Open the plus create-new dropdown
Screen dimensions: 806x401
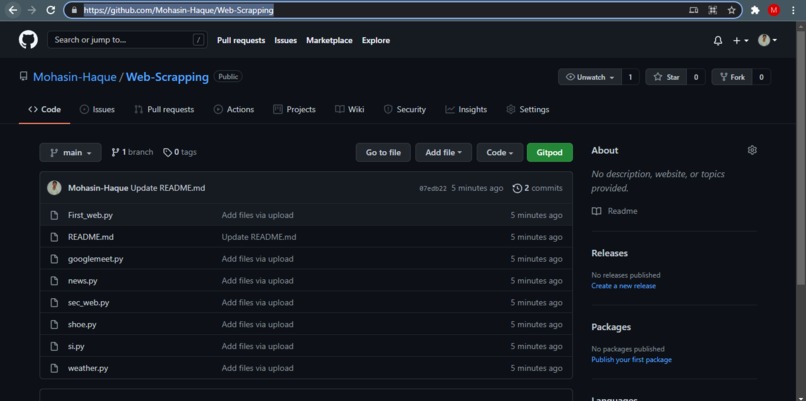click(x=740, y=41)
